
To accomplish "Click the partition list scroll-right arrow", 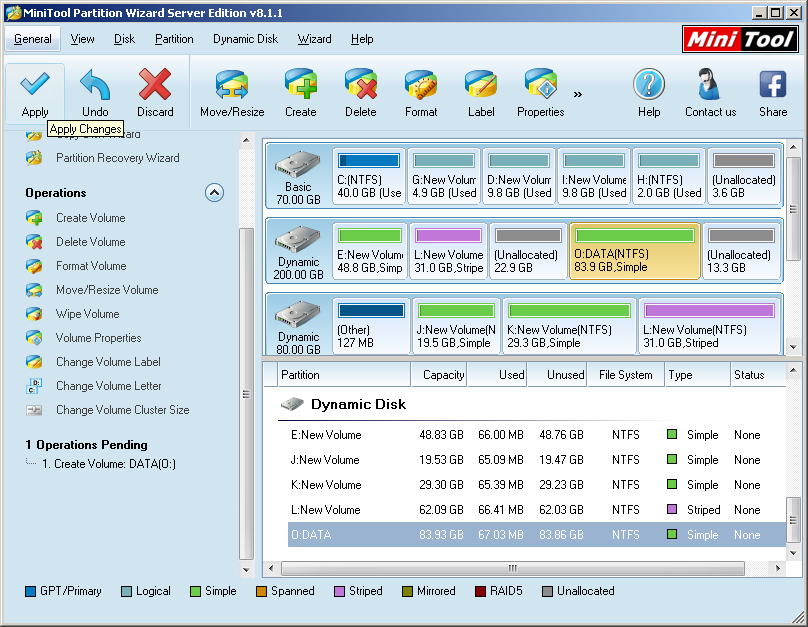I will pos(778,568).
